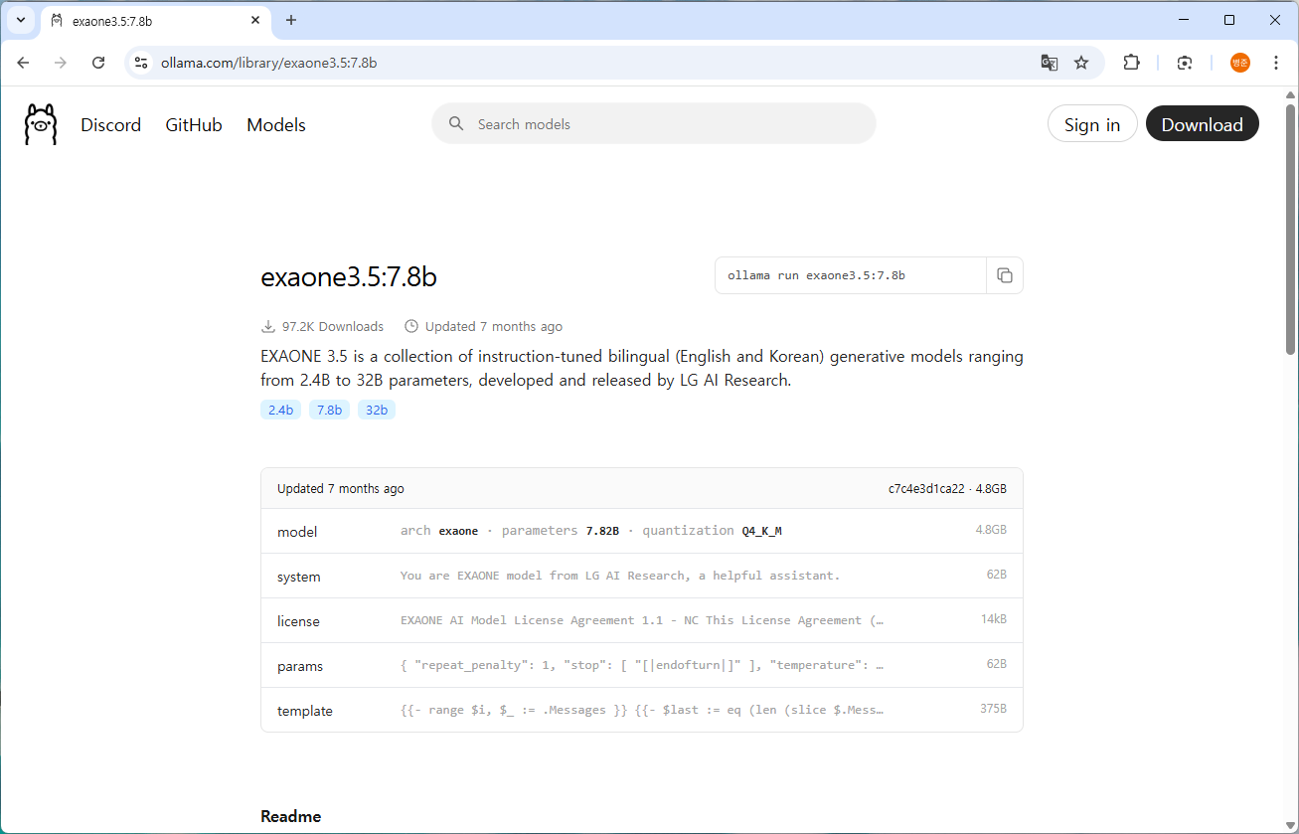This screenshot has width=1299, height=834.
Task: Click the Search models field
Action: click(654, 124)
